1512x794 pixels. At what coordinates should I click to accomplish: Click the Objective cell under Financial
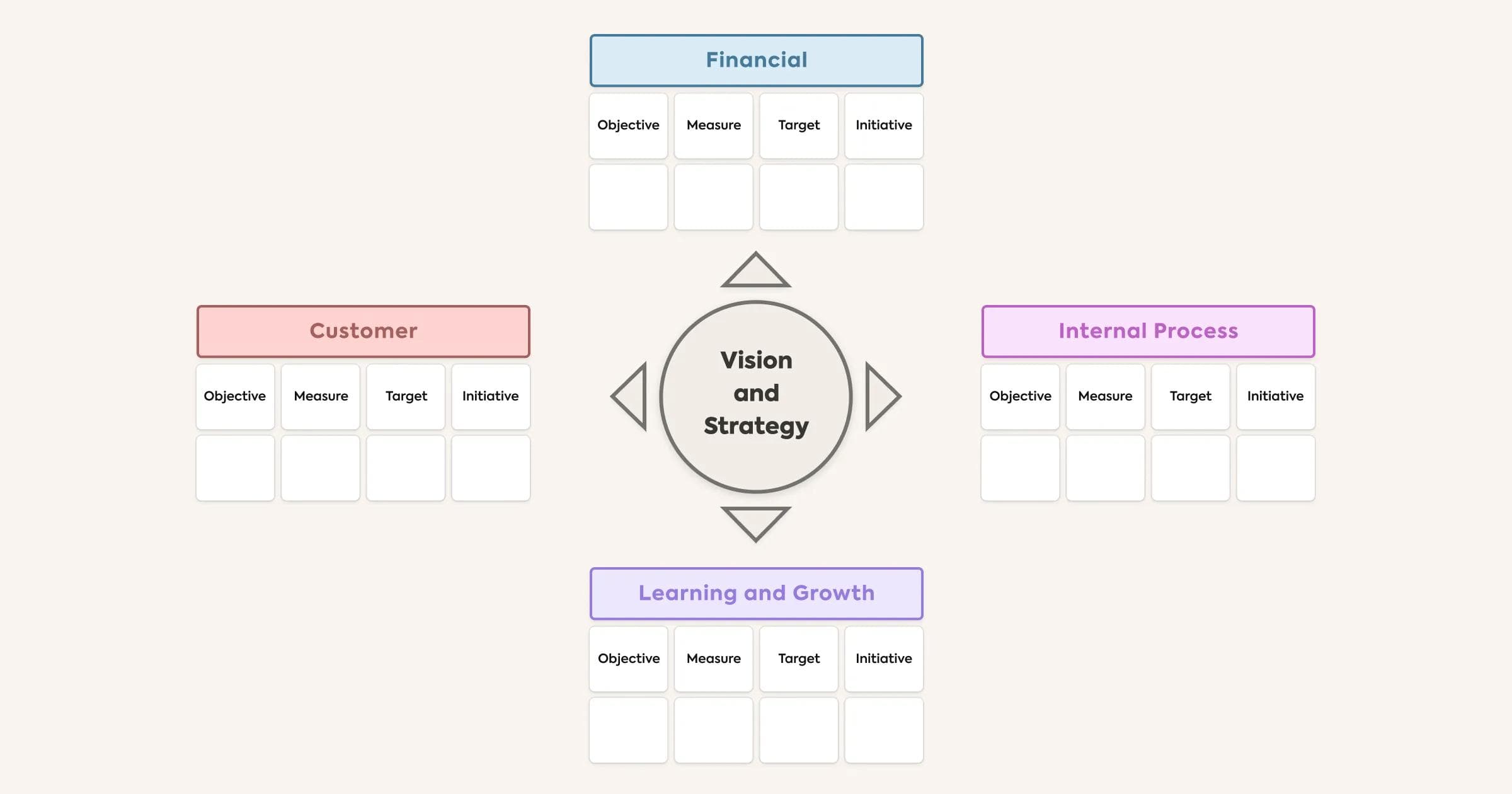[628, 125]
